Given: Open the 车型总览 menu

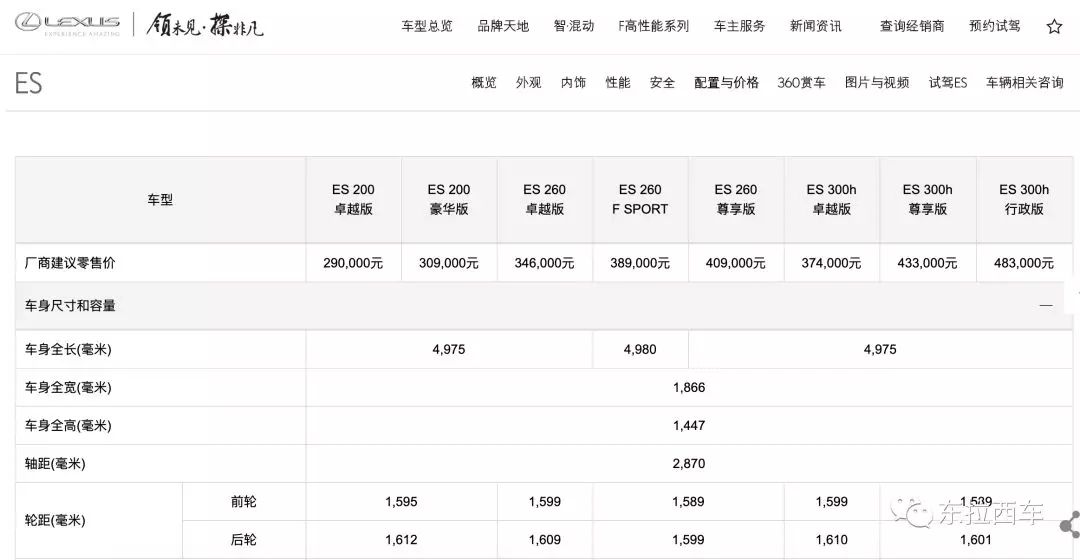Looking at the screenshot, I should [427, 26].
